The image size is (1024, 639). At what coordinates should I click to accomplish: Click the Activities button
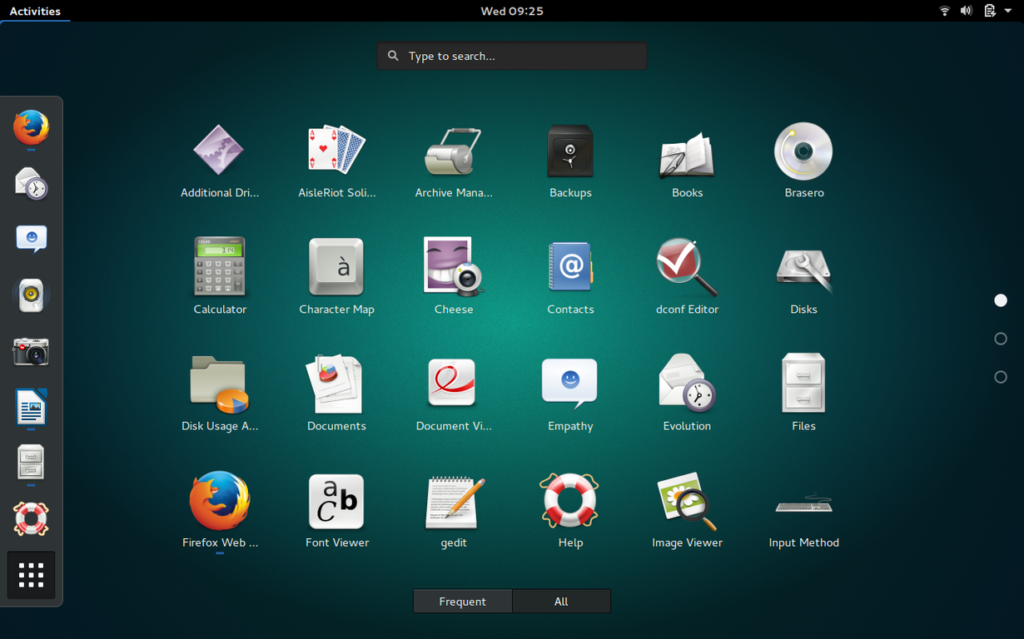(x=35, y=10)
